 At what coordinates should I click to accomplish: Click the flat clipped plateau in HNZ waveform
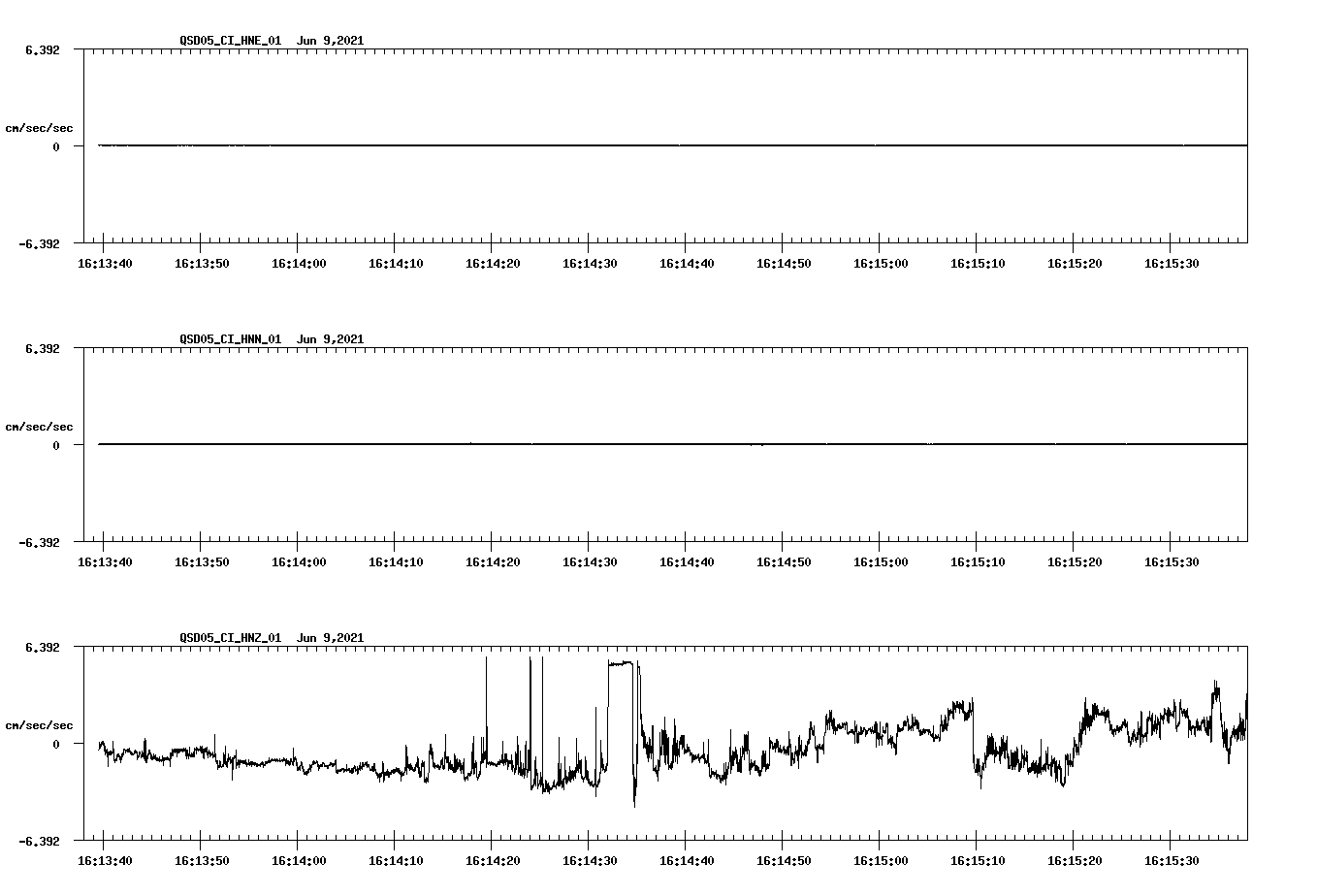[x=621, y=663]
